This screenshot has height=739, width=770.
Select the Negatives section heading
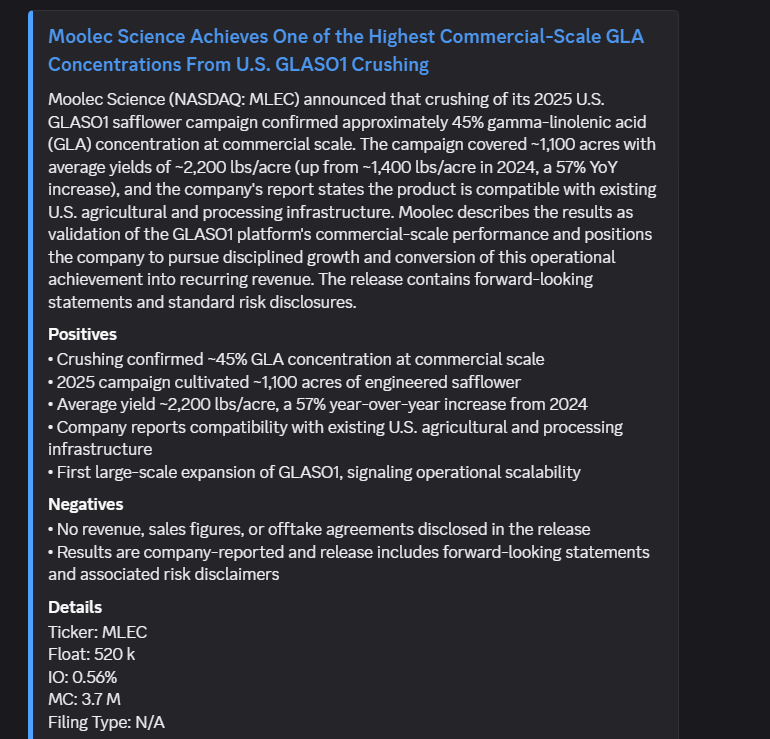[85, 504]
